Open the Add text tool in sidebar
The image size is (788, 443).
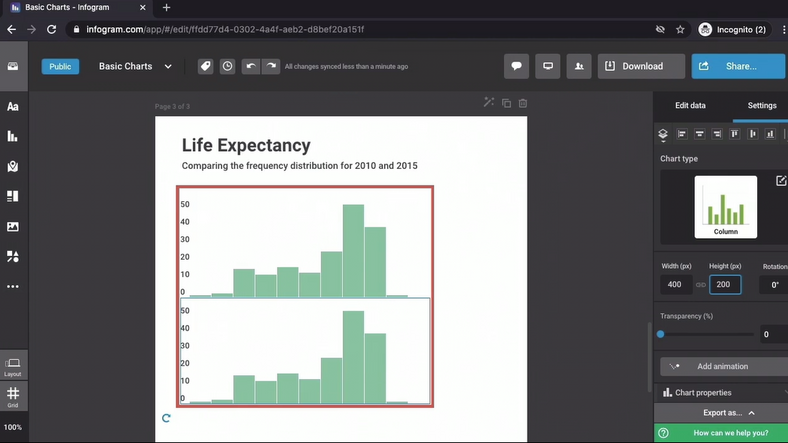[x=13, y=106]
